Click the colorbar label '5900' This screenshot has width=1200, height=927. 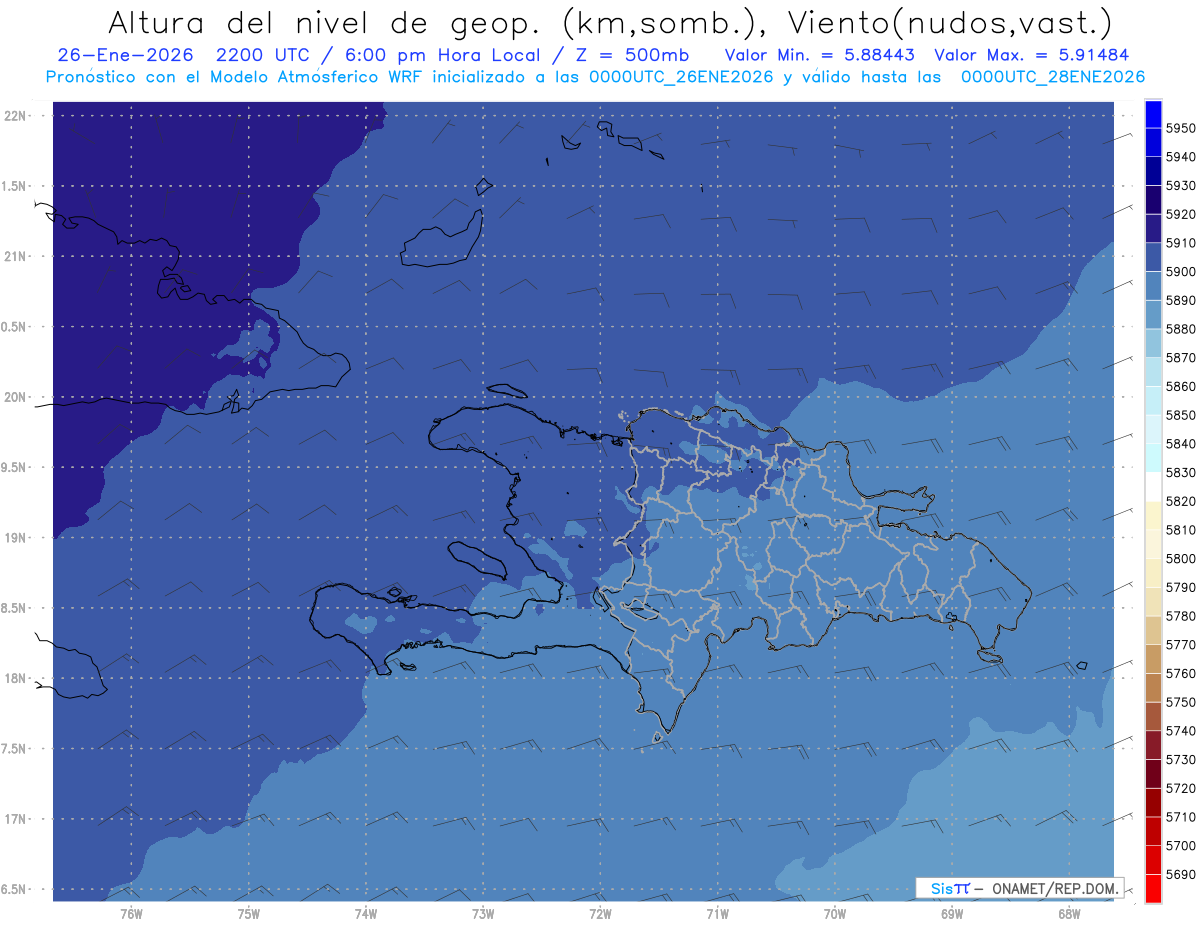pyautogui.click(x=1181, y=272)
